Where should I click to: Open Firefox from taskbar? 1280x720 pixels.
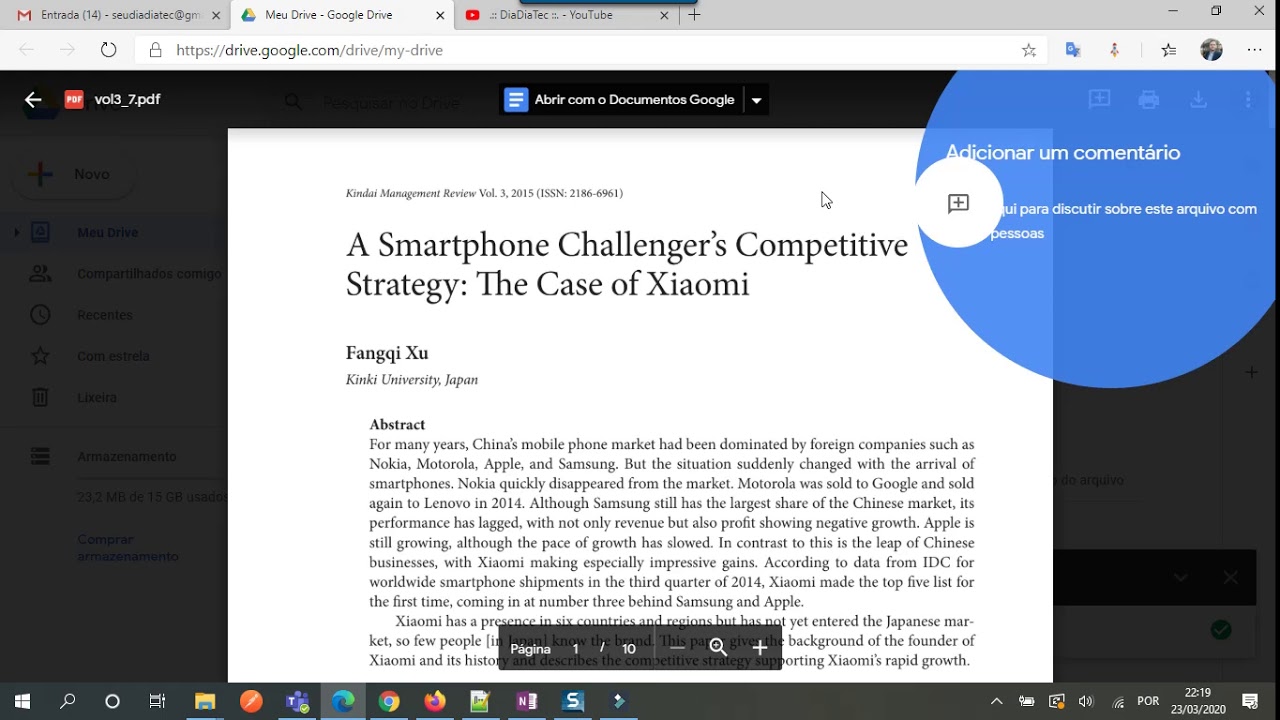tap(434, 702)
